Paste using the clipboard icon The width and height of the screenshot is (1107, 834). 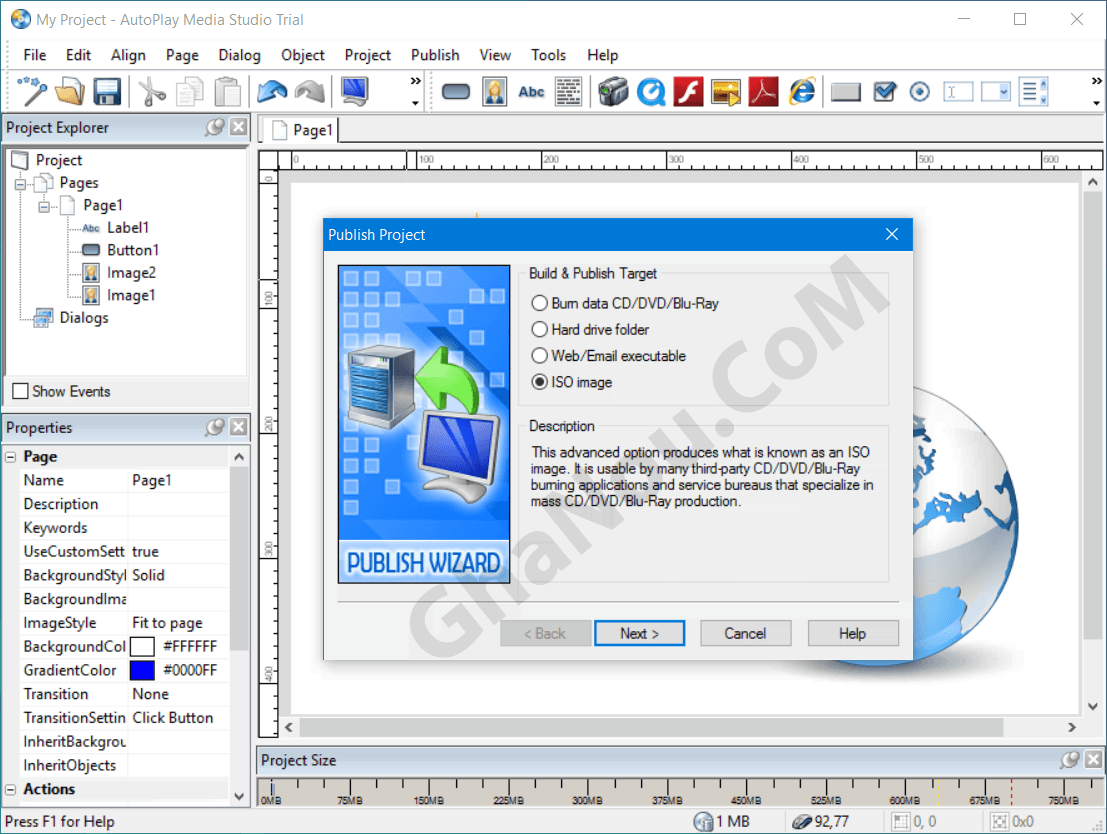[x=227, y=92]
